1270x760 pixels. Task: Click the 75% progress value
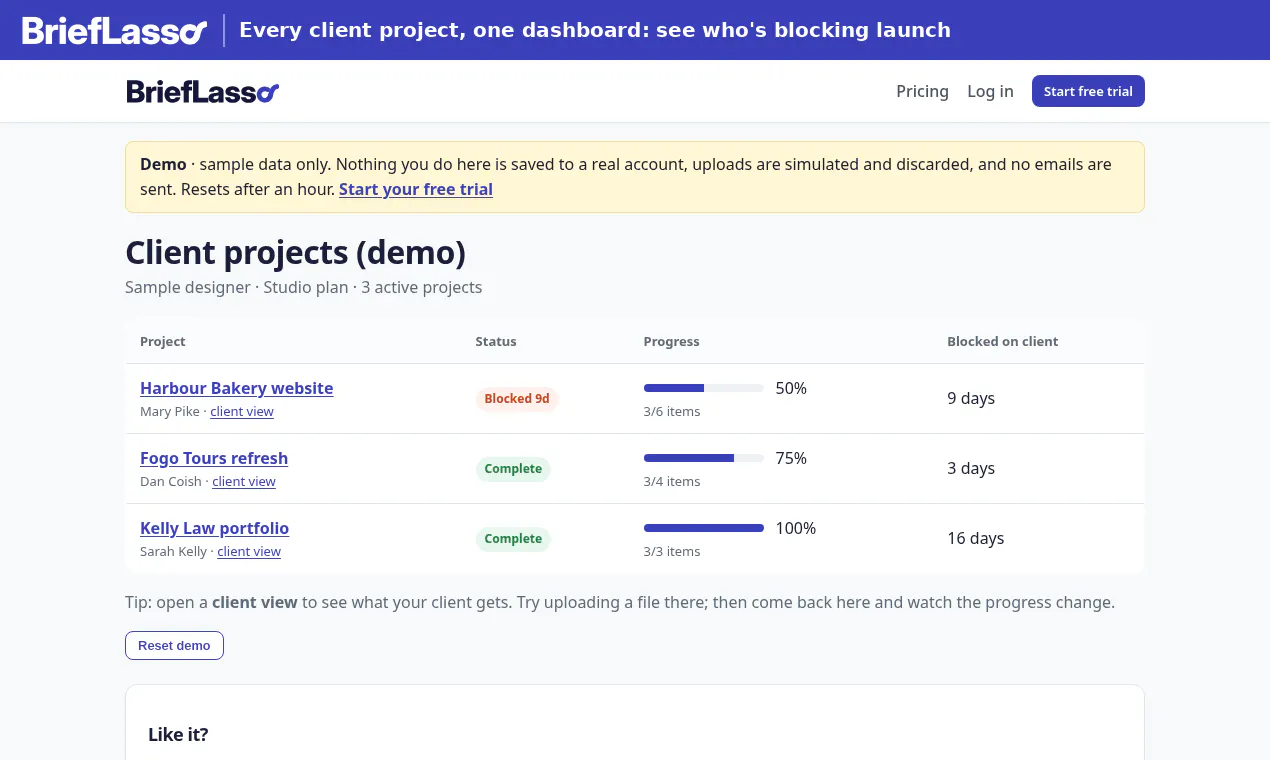tap(791, 458)
